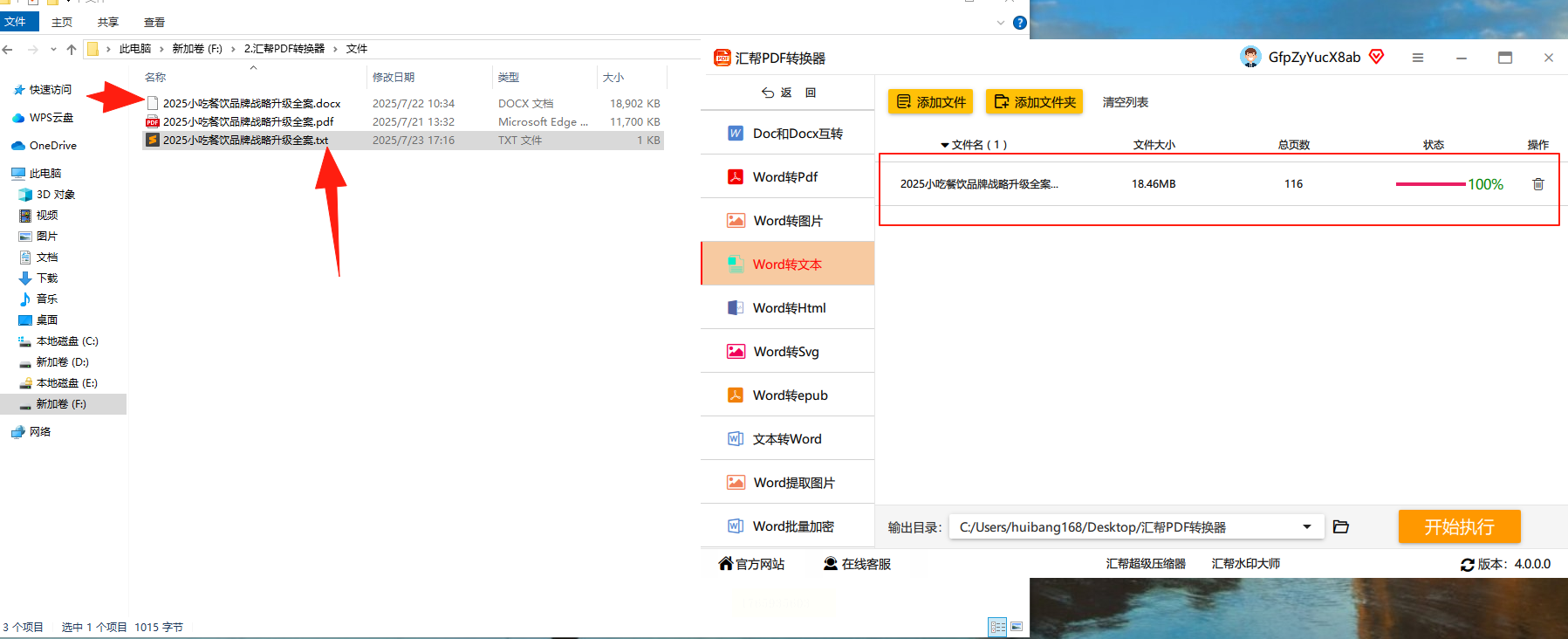Click the user avatar beside GfpZyYucX8ab
The width and height of the screenshot is (1568, 639).
[x=1250, y=57]
